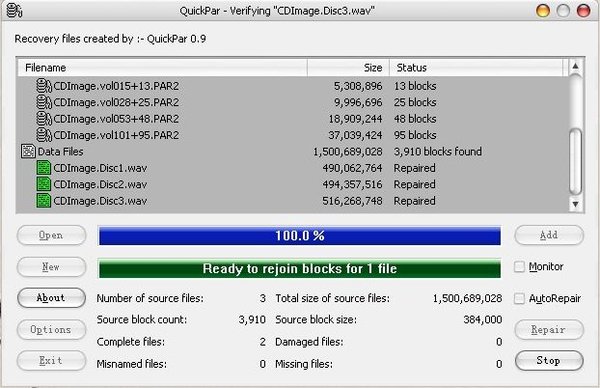600x388 pixels.
Task: Click the '3,910 blocks found' status text
Action: [x=438, y=152]
